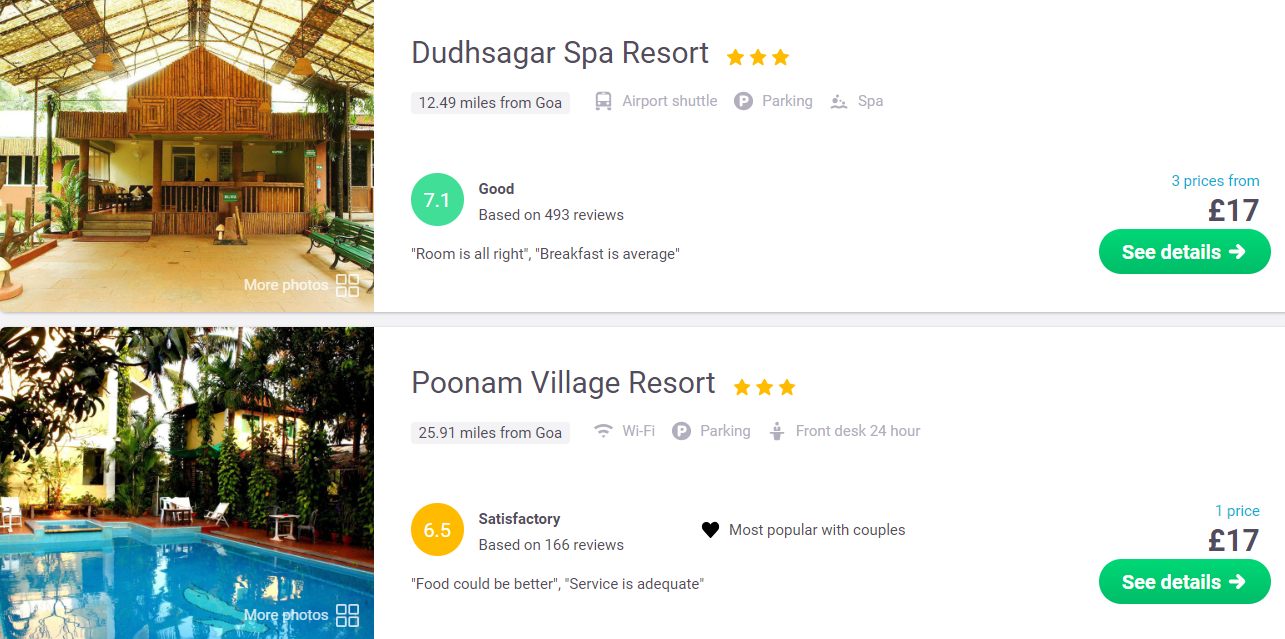This screenshot has height=639, width=1285.
Task: Click the Wi-Fi icon for Poonam Village Resort
Action: tap(604, 431)
